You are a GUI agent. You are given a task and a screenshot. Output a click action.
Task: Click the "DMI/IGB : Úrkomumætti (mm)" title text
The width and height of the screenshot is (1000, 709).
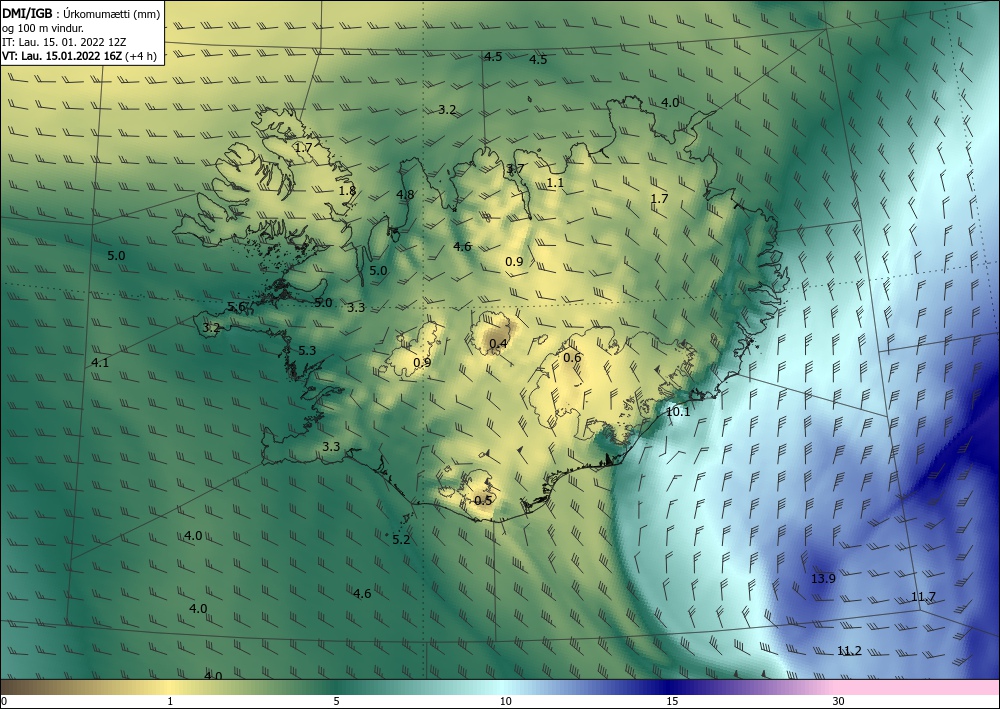[81, 13]
